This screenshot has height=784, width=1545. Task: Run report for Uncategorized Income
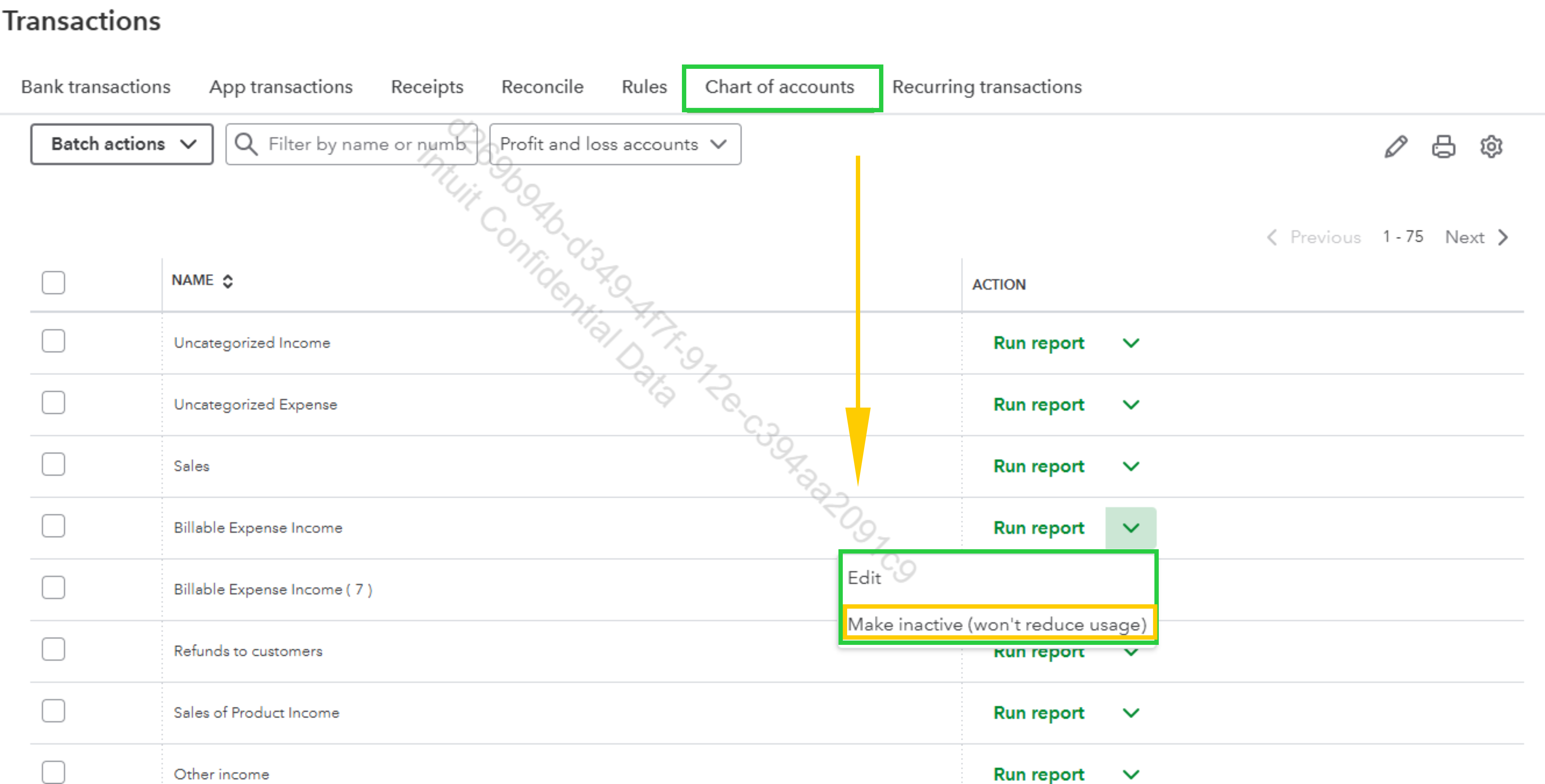[x=1039, y=343]
